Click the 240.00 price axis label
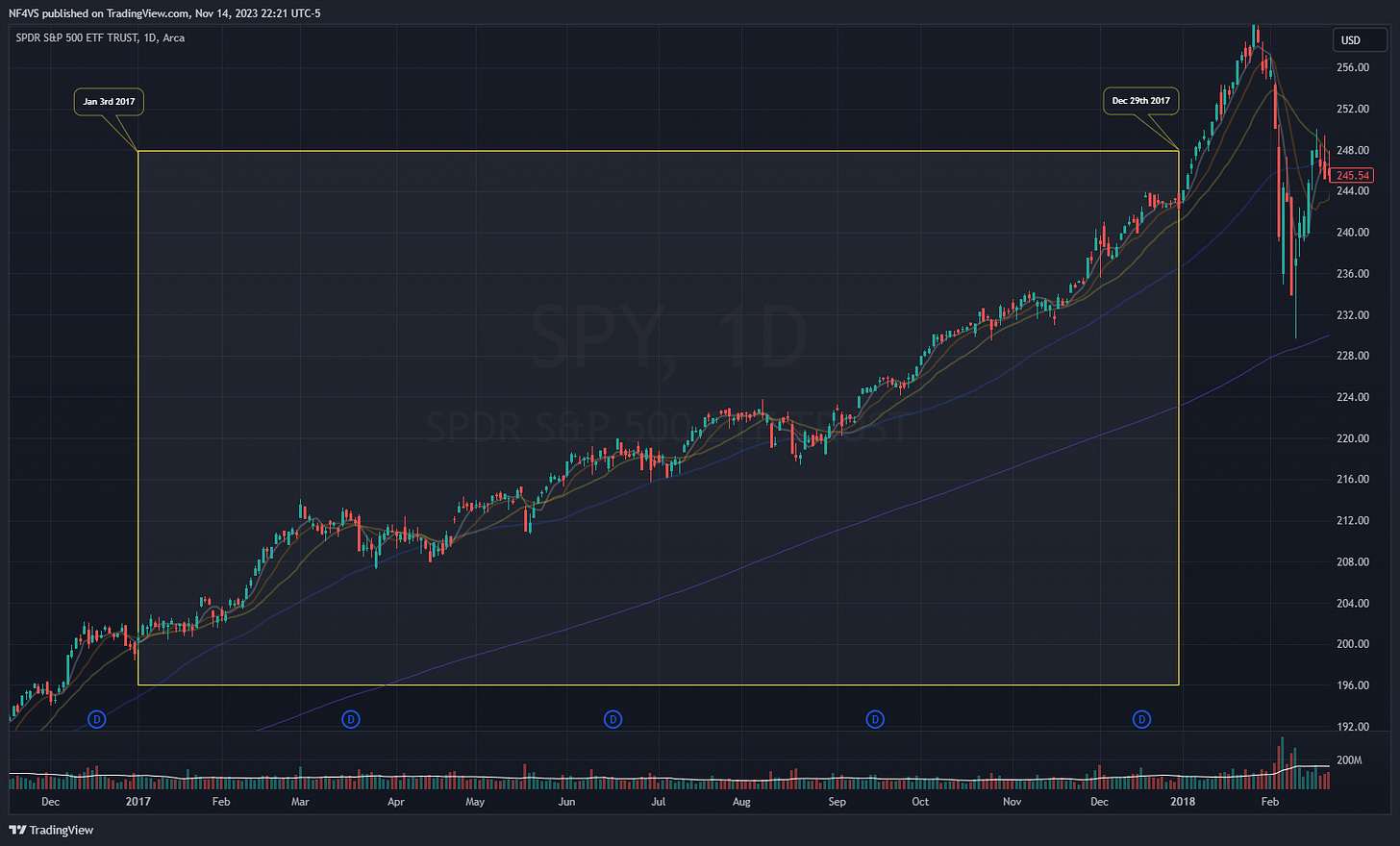The width and height of the screenshot is (1400, 846). (1352, 233)
